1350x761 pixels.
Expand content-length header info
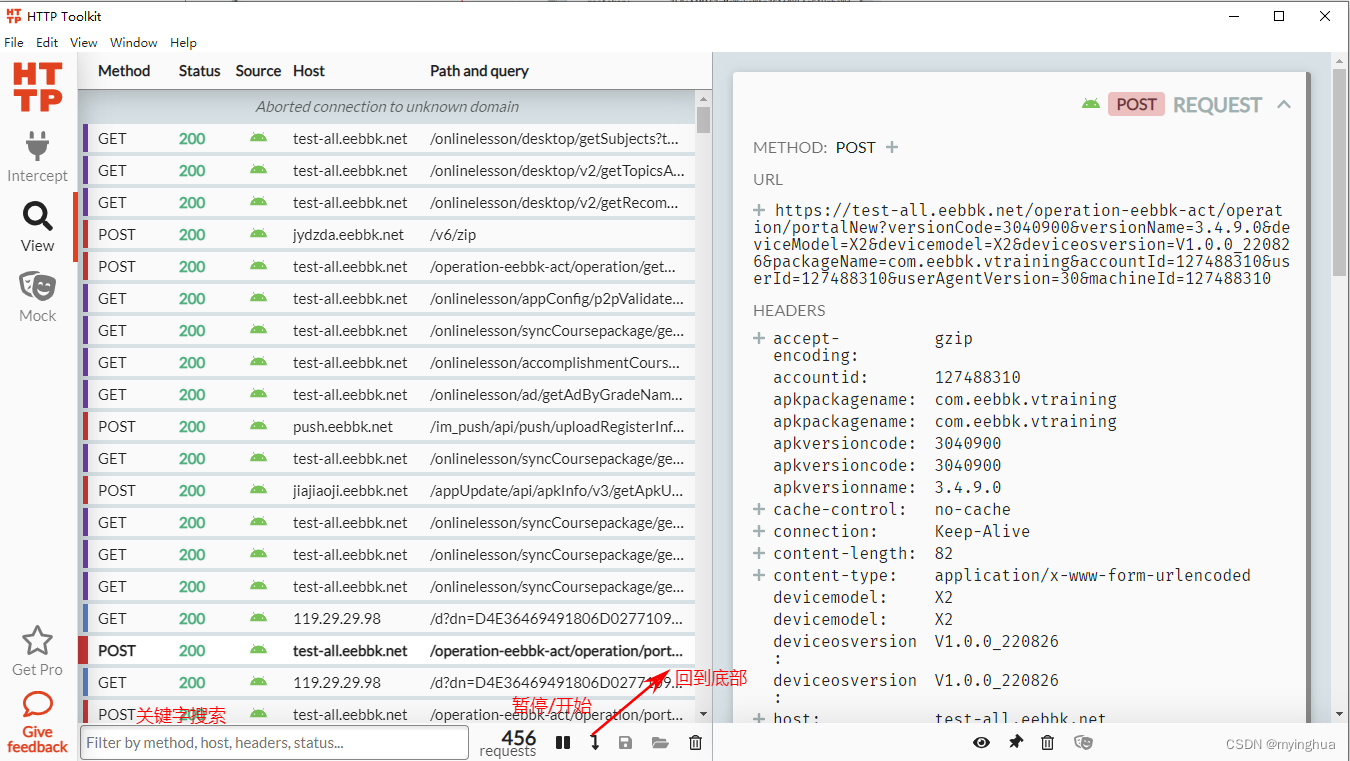tap(759, 553)
